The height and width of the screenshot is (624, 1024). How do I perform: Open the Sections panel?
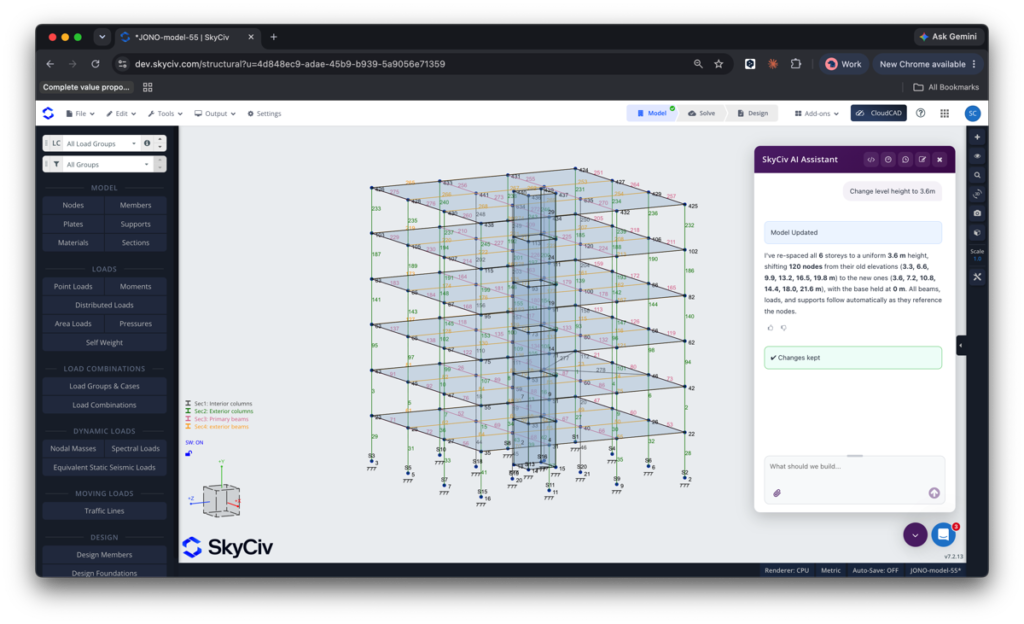coord(135,242)
